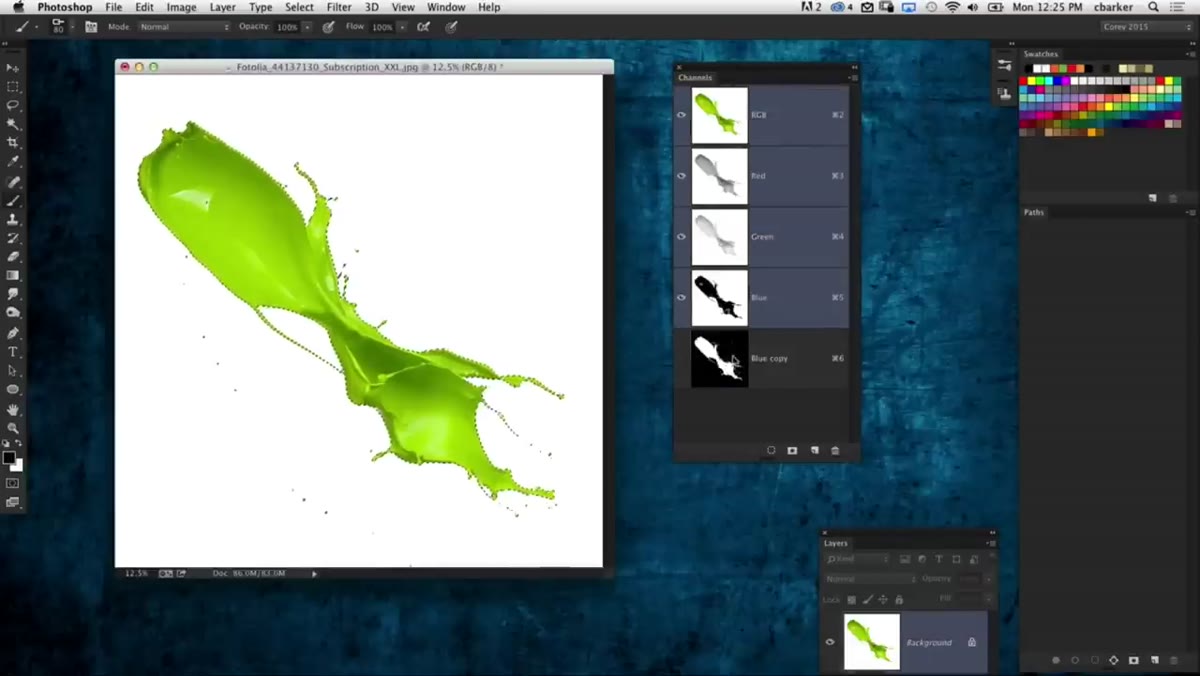
Task: Open the Corey 2015 workspace dropdown
Action: (x=1146, y=27)
